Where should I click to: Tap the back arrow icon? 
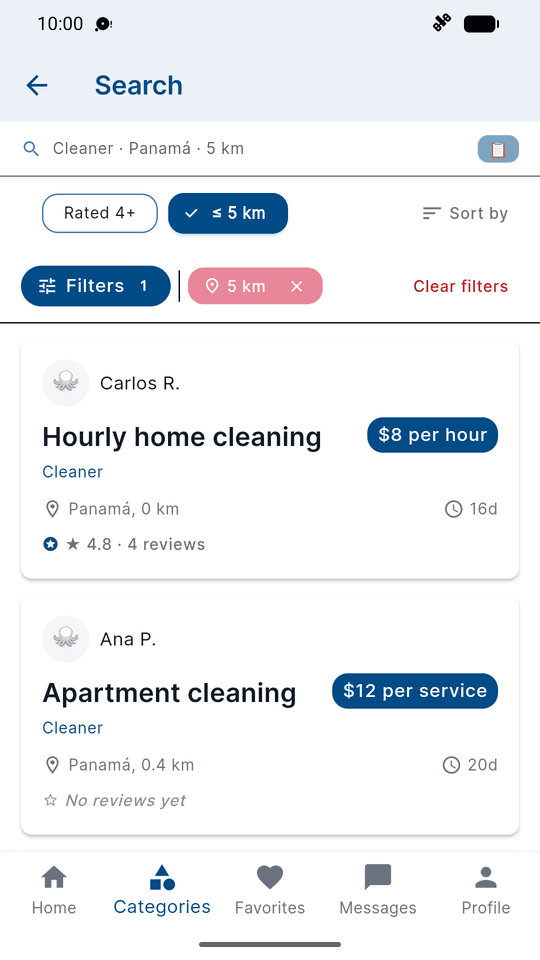pyautogui.click(x=37, y=85)
